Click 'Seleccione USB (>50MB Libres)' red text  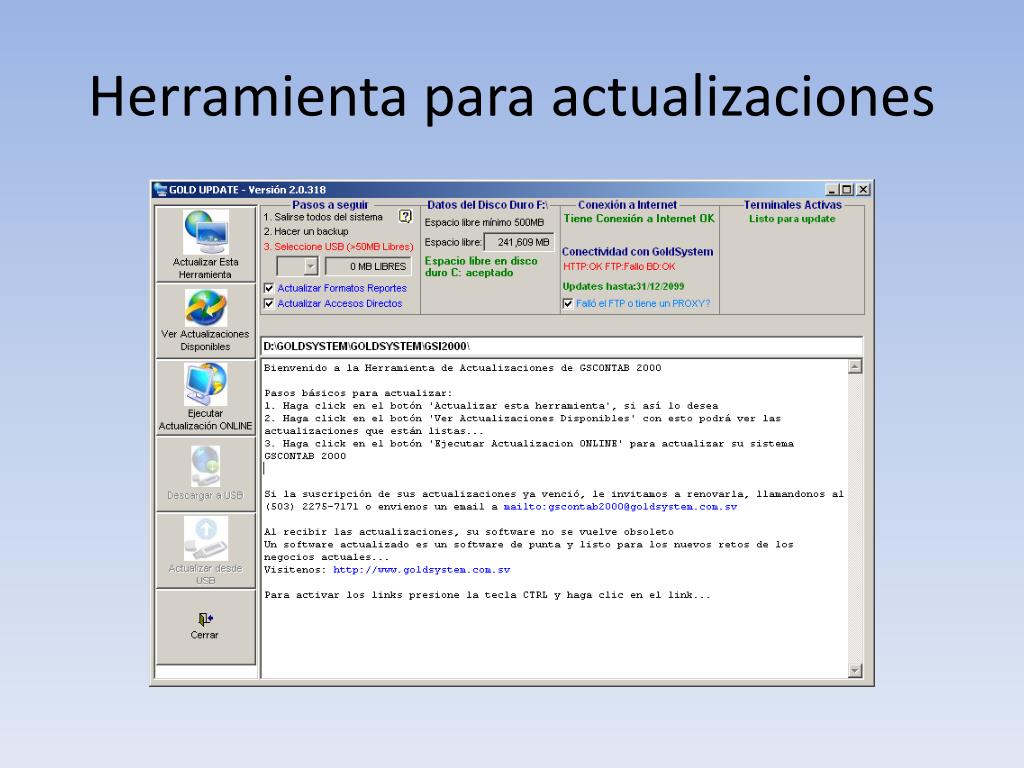pyautogui.click(x=344, y=247)
